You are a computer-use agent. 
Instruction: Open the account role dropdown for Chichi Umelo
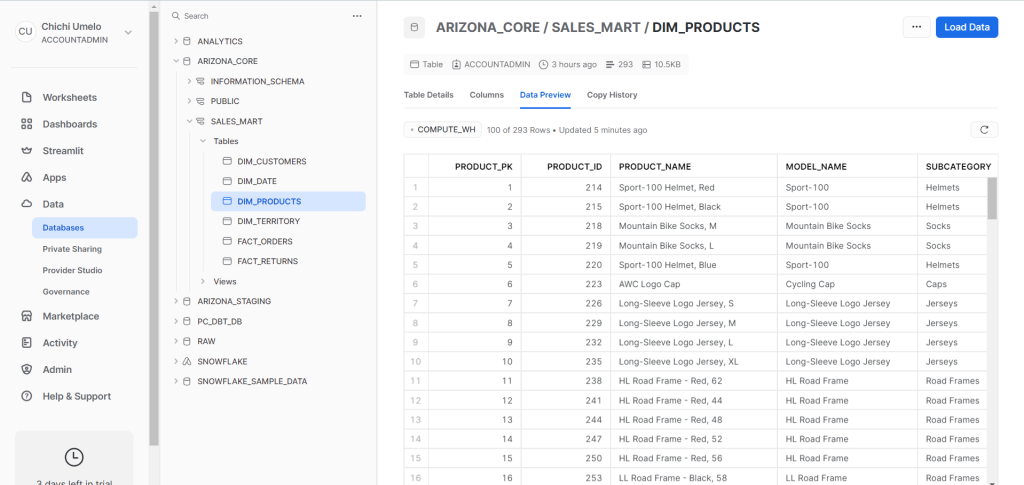[x=128, y=32]
